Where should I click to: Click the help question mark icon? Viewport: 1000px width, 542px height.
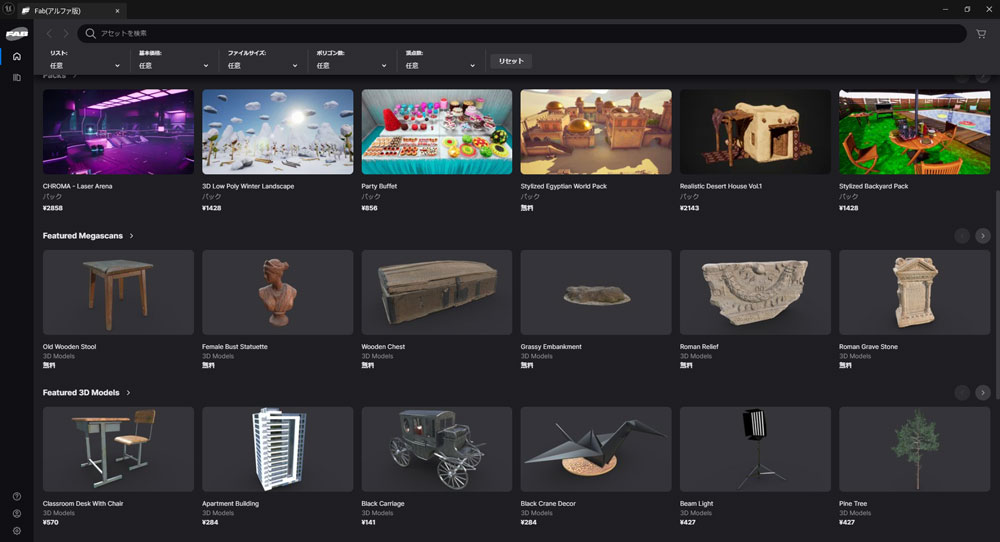coord(17,496)
